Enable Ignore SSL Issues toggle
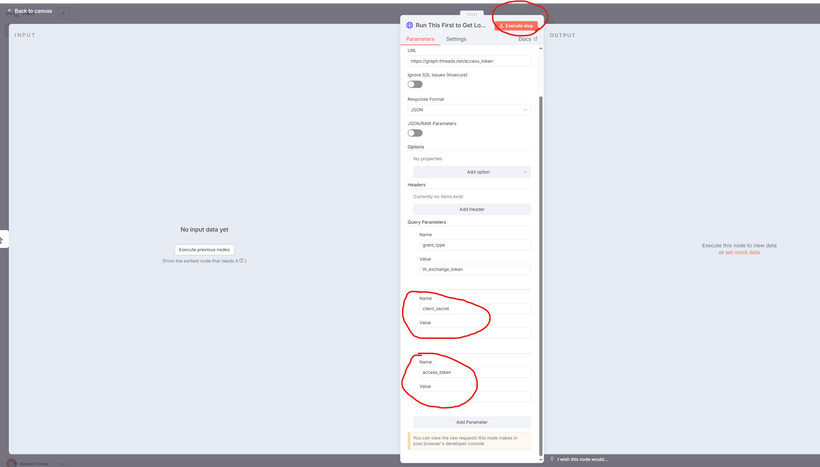 tap(415, 84)
